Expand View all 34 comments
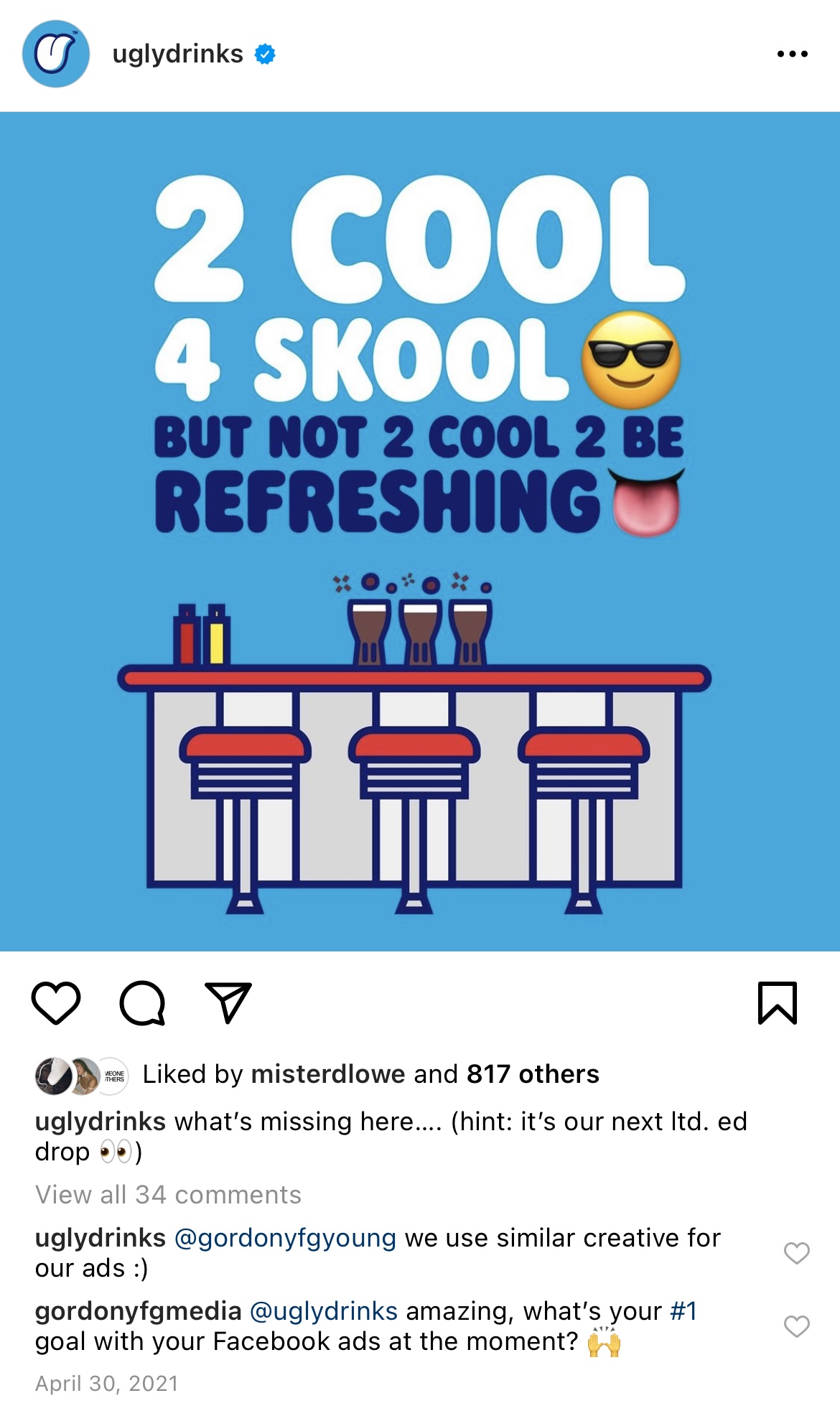The width and height of the screenshot is (840, 1411). 168,1195
